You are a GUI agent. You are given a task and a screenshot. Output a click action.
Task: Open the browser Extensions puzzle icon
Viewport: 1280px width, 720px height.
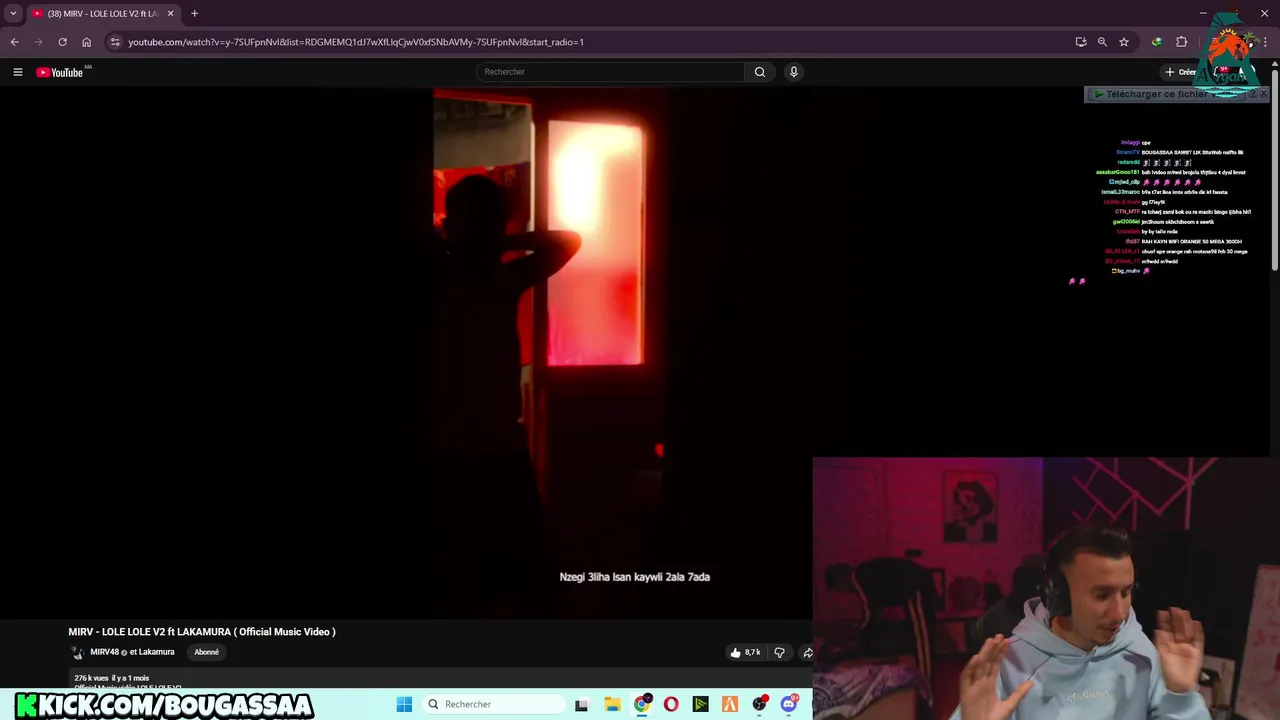pyautogui.click(x=1181, y=42)
